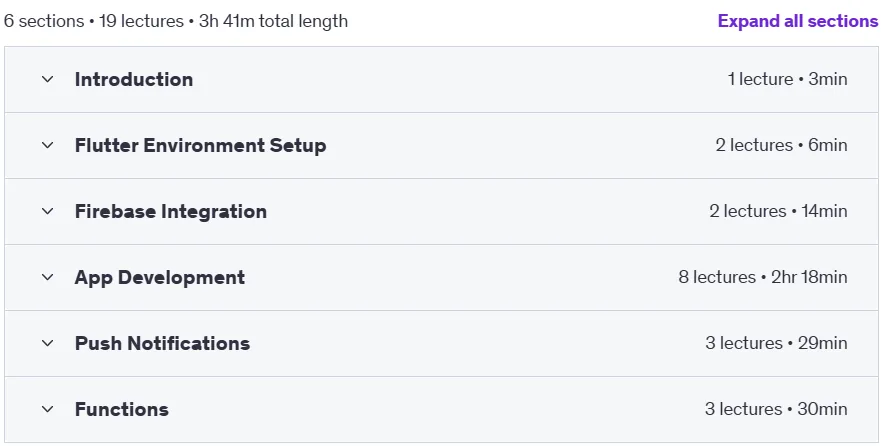Expand Firebase Integration chevron arrow
The image size is (881, 446).
pos(48,211)
